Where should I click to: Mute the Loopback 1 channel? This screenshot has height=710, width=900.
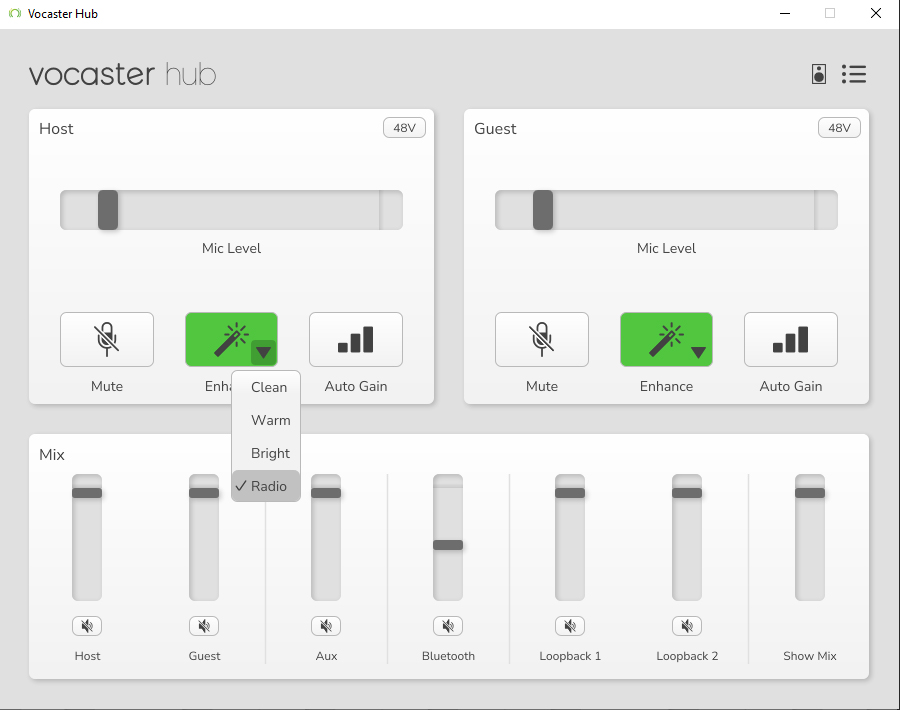[570, 626]
